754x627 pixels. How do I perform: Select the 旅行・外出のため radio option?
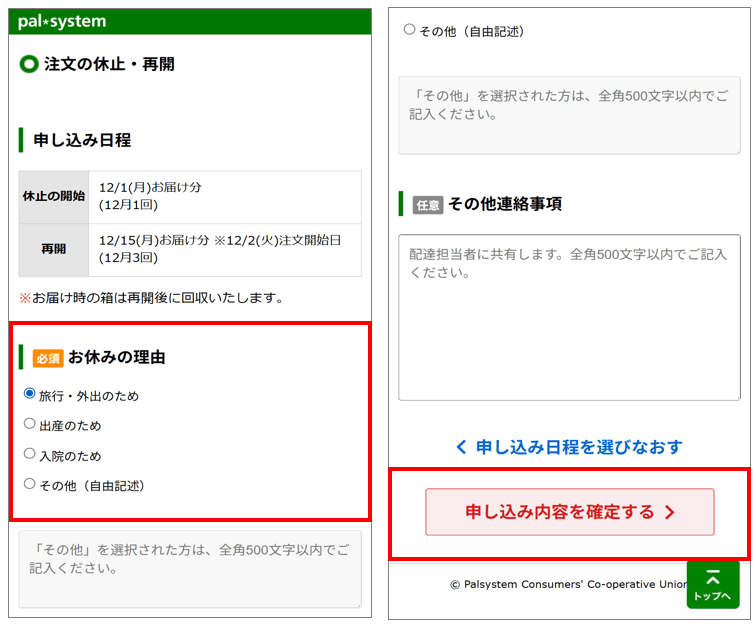coord(30,394)
